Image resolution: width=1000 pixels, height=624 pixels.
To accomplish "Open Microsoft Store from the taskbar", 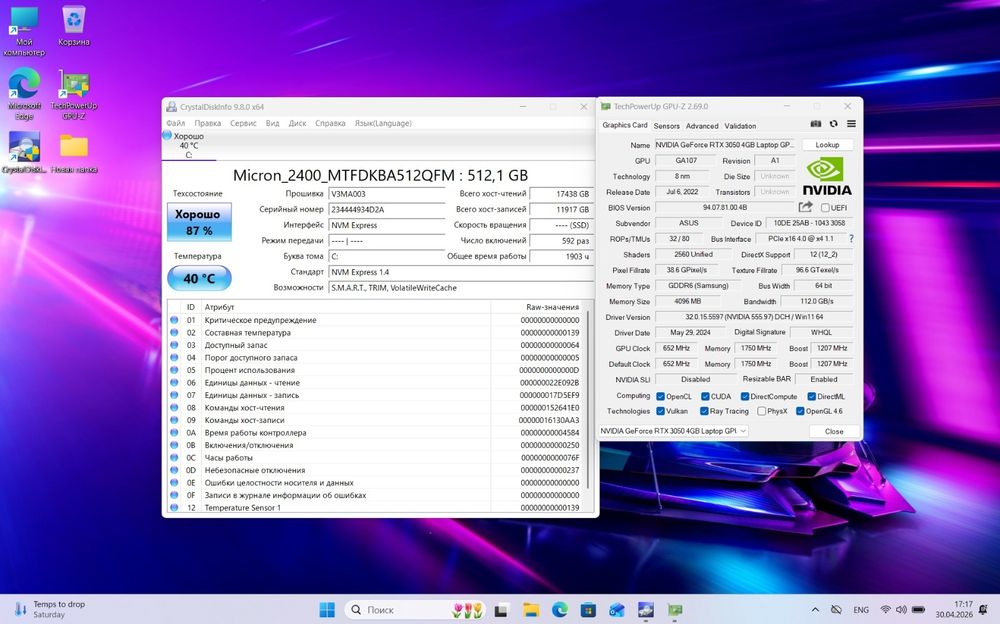I will coord(588,610).
